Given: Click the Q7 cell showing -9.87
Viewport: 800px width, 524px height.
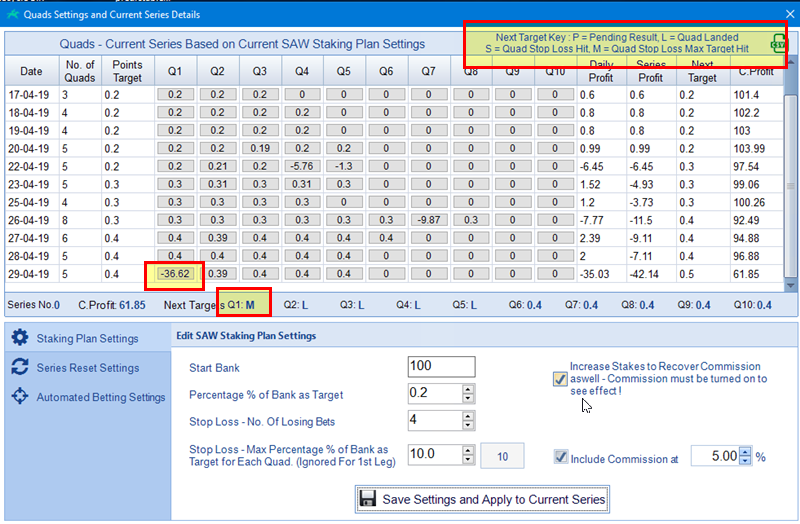Looking at the screenshot, I should [428, 220].
